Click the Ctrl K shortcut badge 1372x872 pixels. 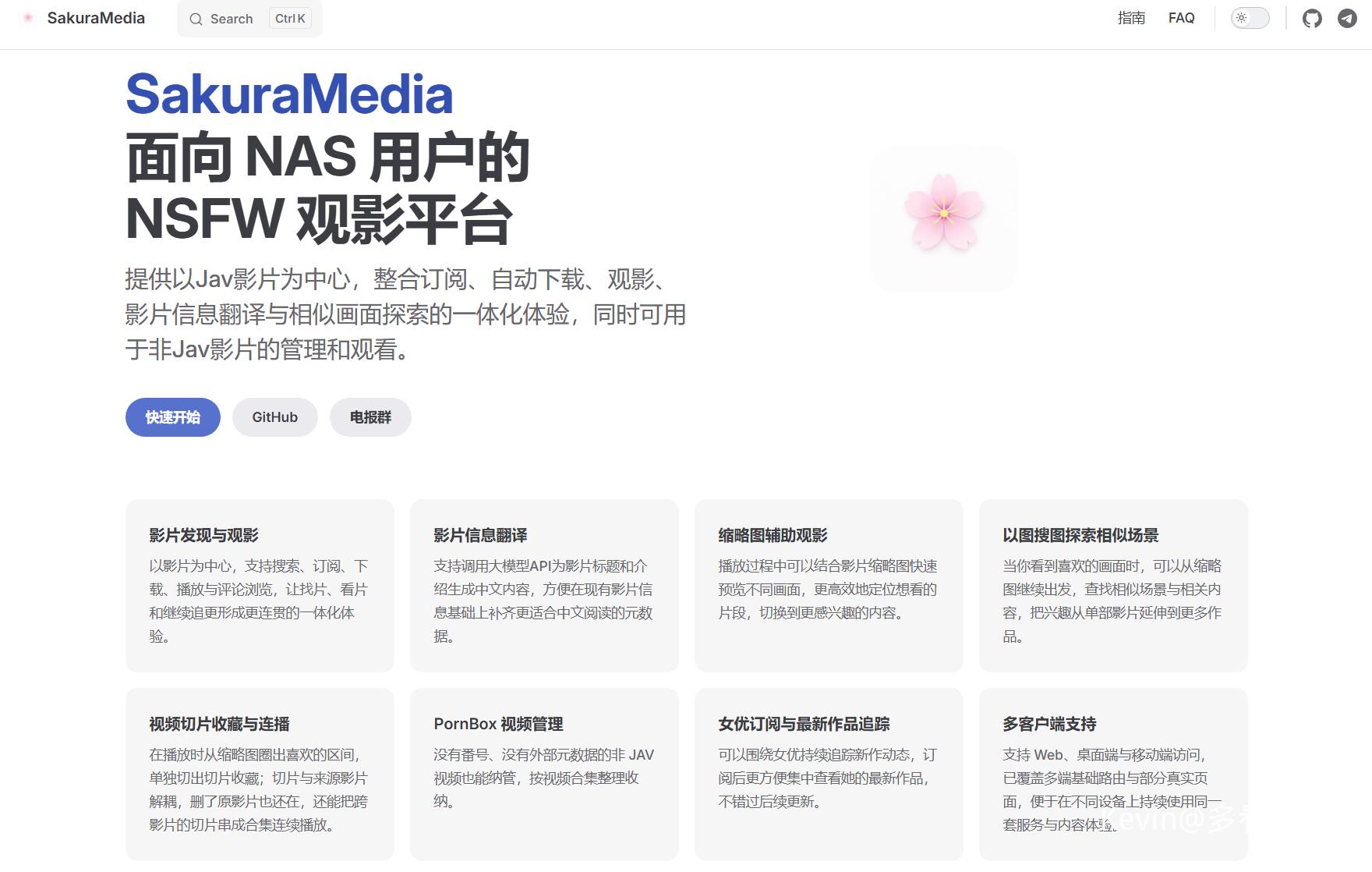290,19
